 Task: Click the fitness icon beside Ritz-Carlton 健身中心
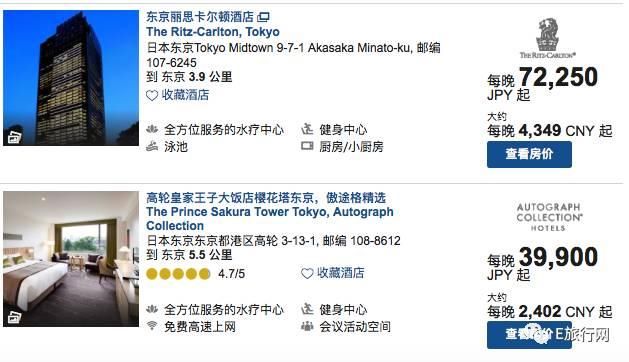coord(307,129)
